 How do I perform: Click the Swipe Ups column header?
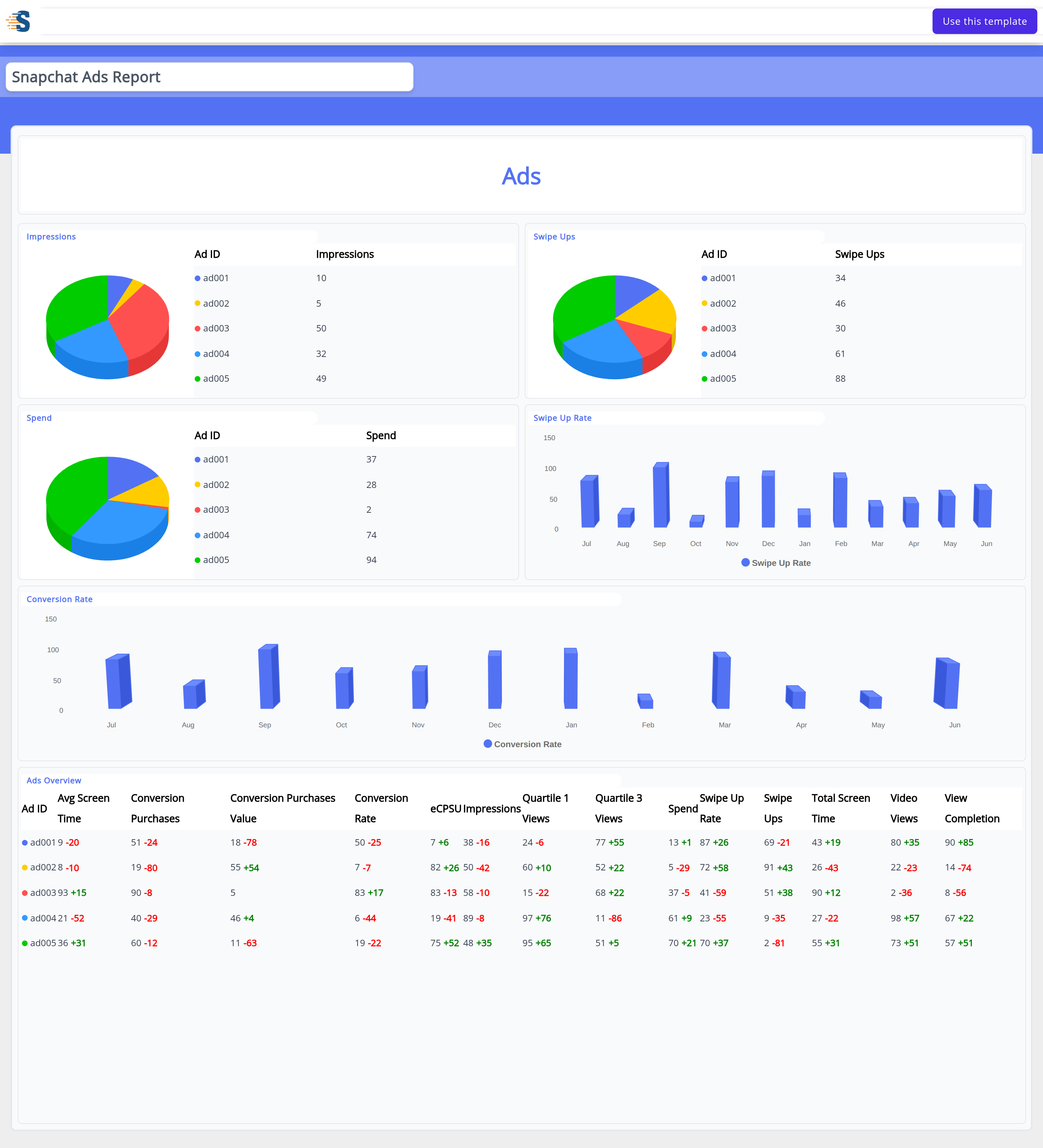860,254
